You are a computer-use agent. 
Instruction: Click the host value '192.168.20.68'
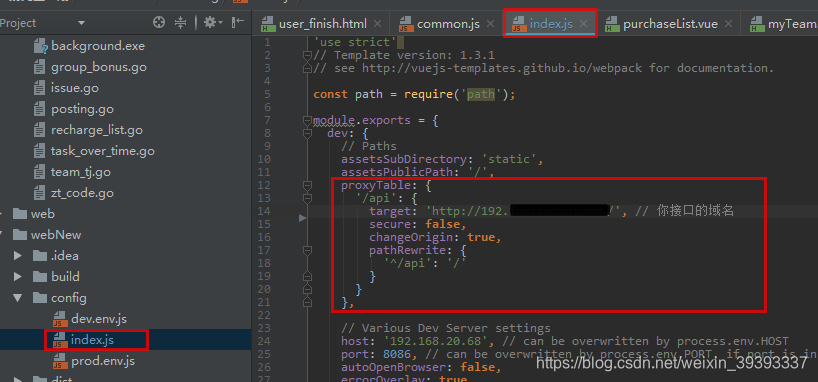tap(439, 341)
